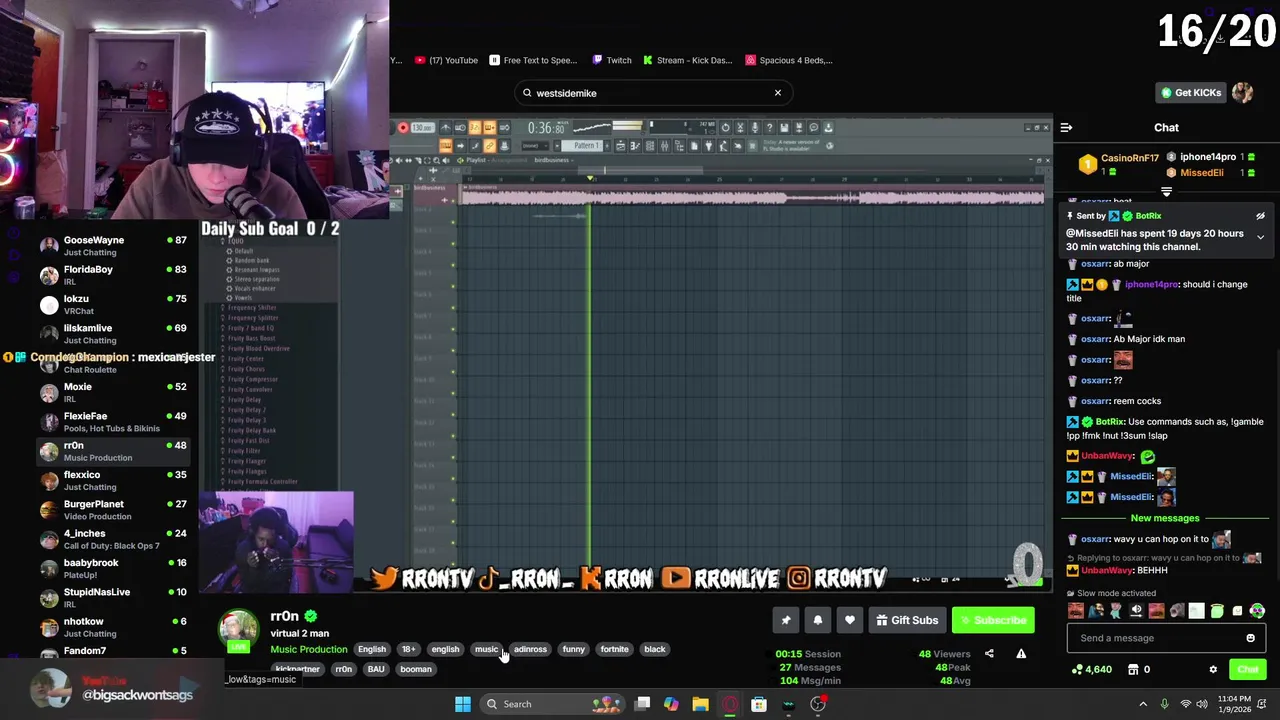Click the BAU tag
The height and width of the screenshot is (720, 1280).
point(376,669)
